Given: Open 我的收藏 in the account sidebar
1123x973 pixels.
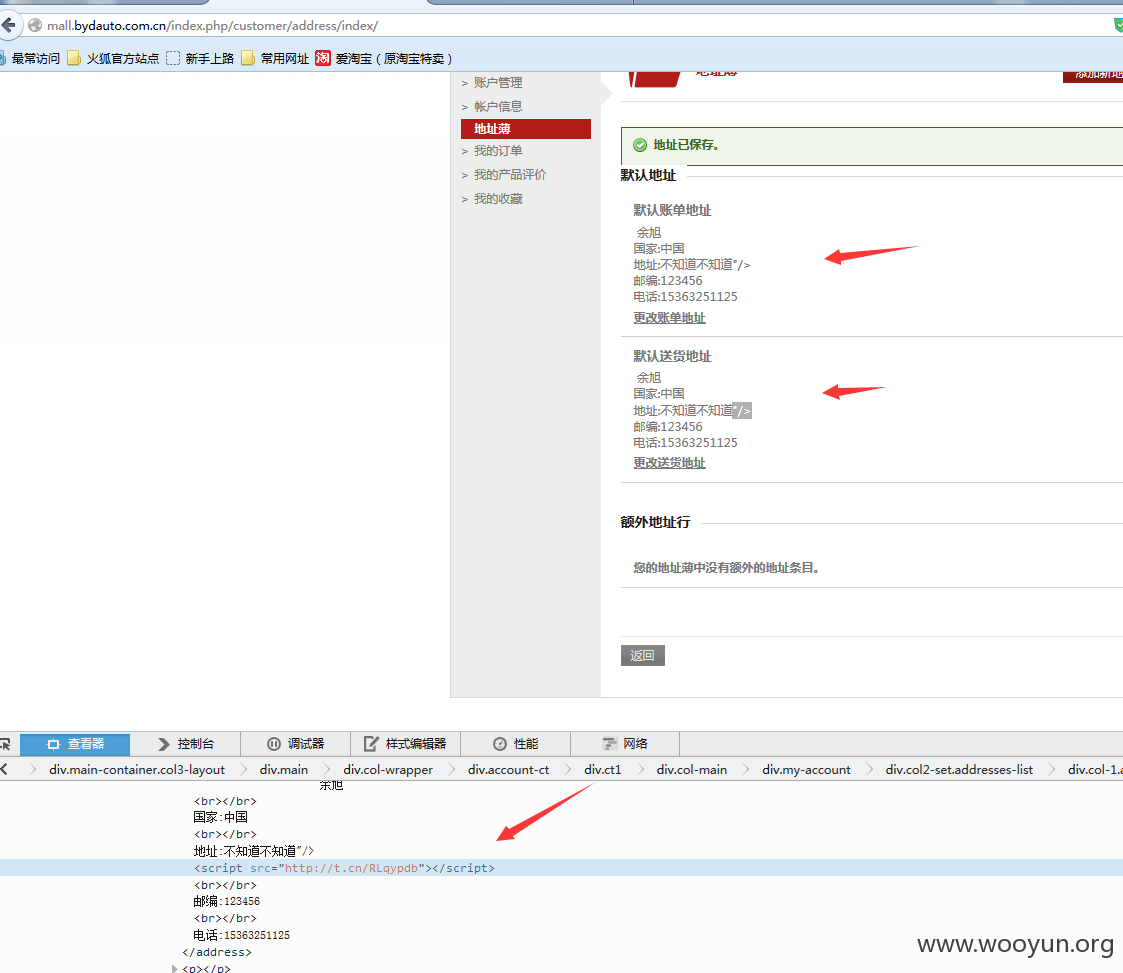Looking at the screenshot, I should 498,199.
